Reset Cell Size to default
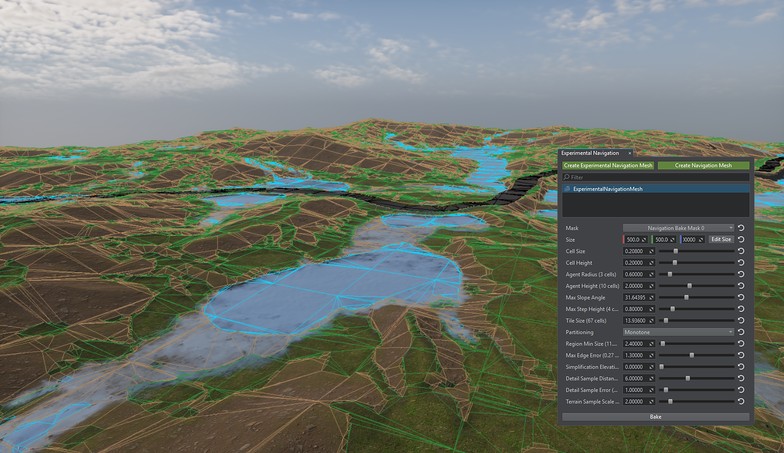 tap(741, 251)
